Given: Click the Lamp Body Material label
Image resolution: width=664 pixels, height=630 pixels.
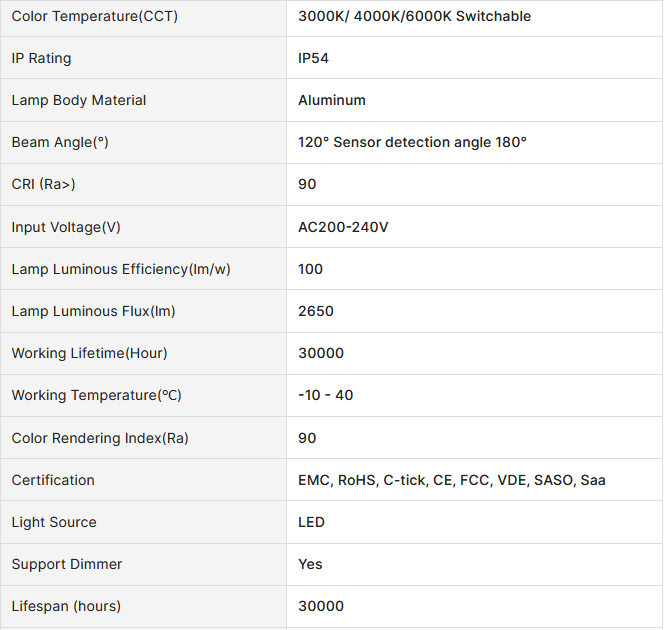Looking at the screenshot, I should 79,100.
